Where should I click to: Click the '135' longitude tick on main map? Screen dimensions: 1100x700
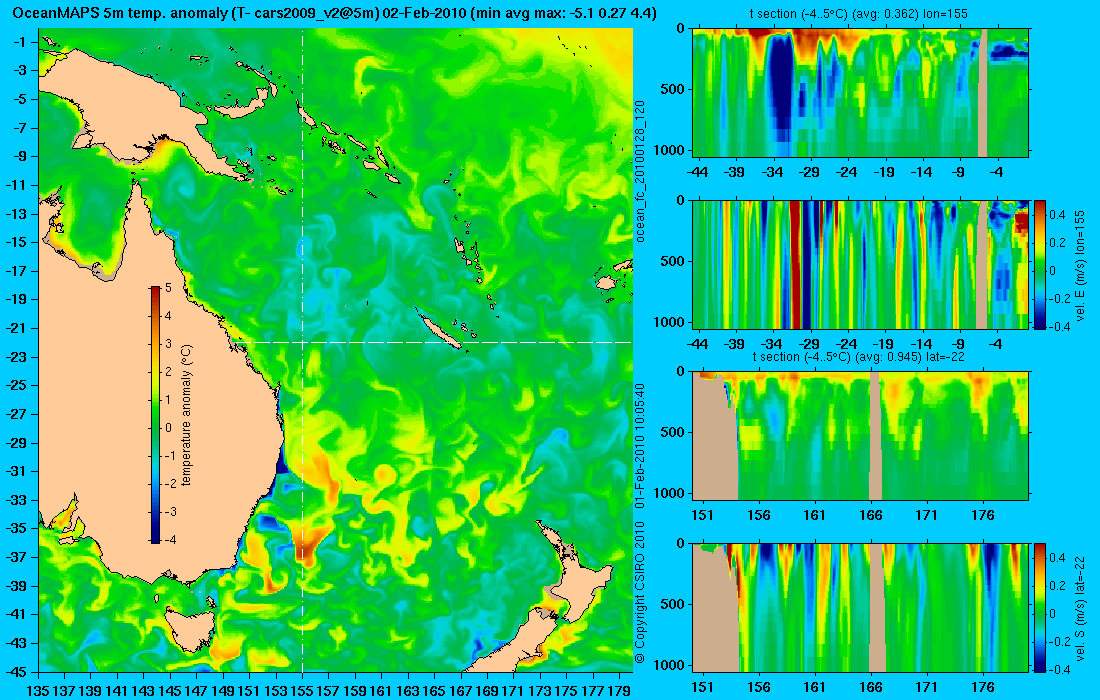click(38, 691)
